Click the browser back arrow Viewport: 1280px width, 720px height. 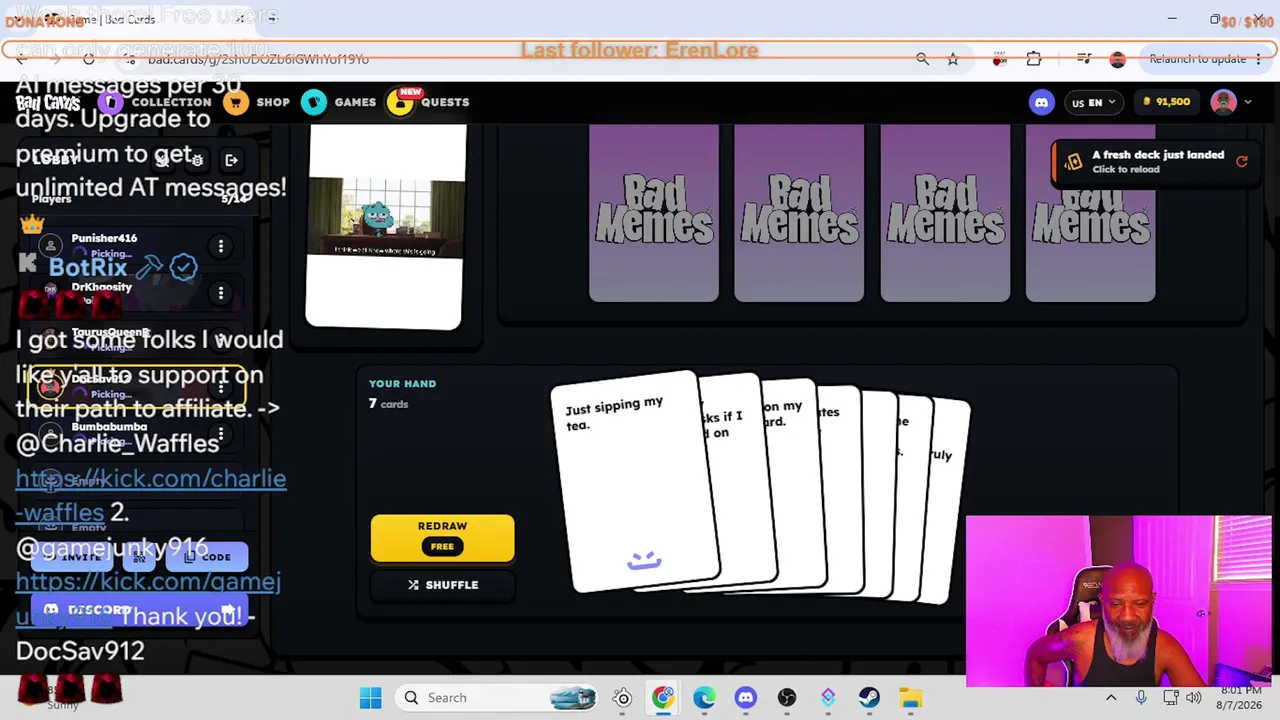pyautogui.click(x=21, y=59)
